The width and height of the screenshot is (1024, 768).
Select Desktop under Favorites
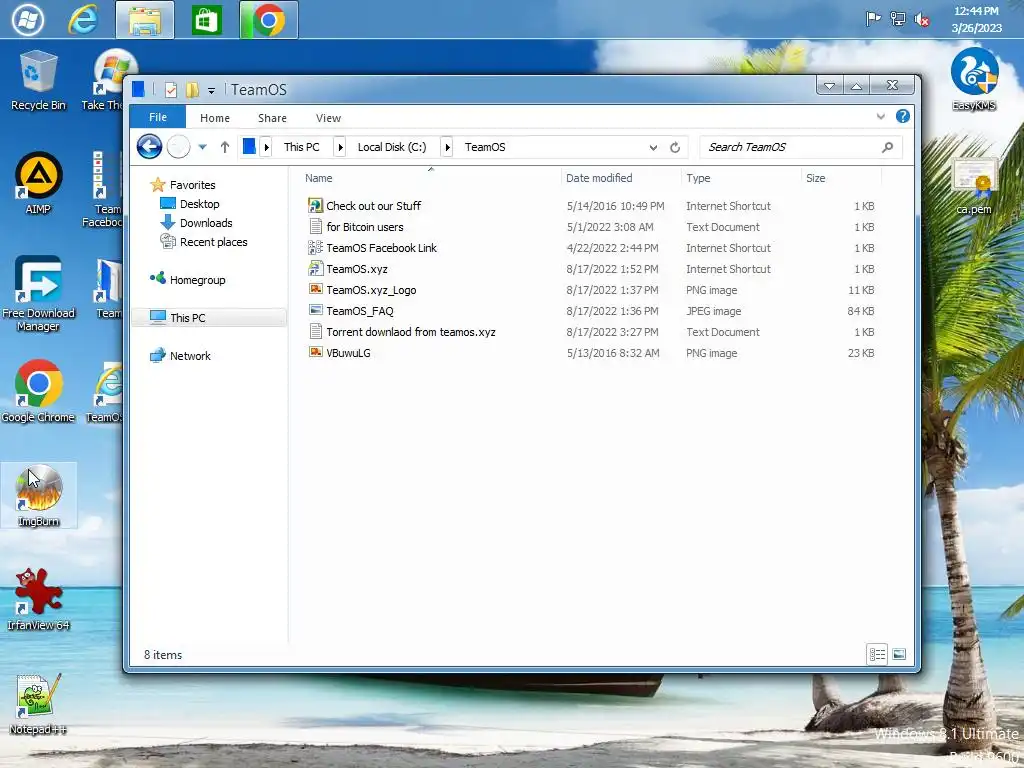pos(200,204)
